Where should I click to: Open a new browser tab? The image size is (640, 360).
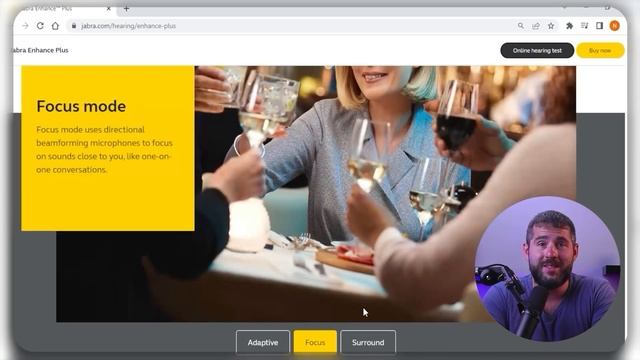point(127,8)
